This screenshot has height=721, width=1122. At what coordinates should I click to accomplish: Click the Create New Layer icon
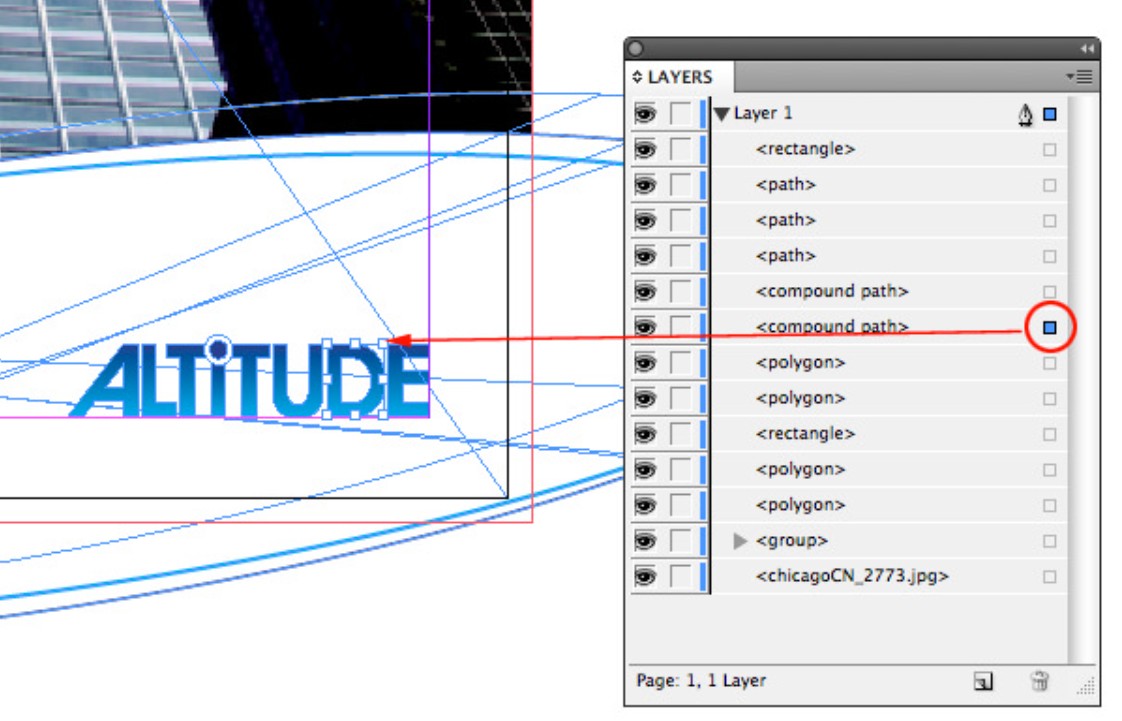[984, 681]
